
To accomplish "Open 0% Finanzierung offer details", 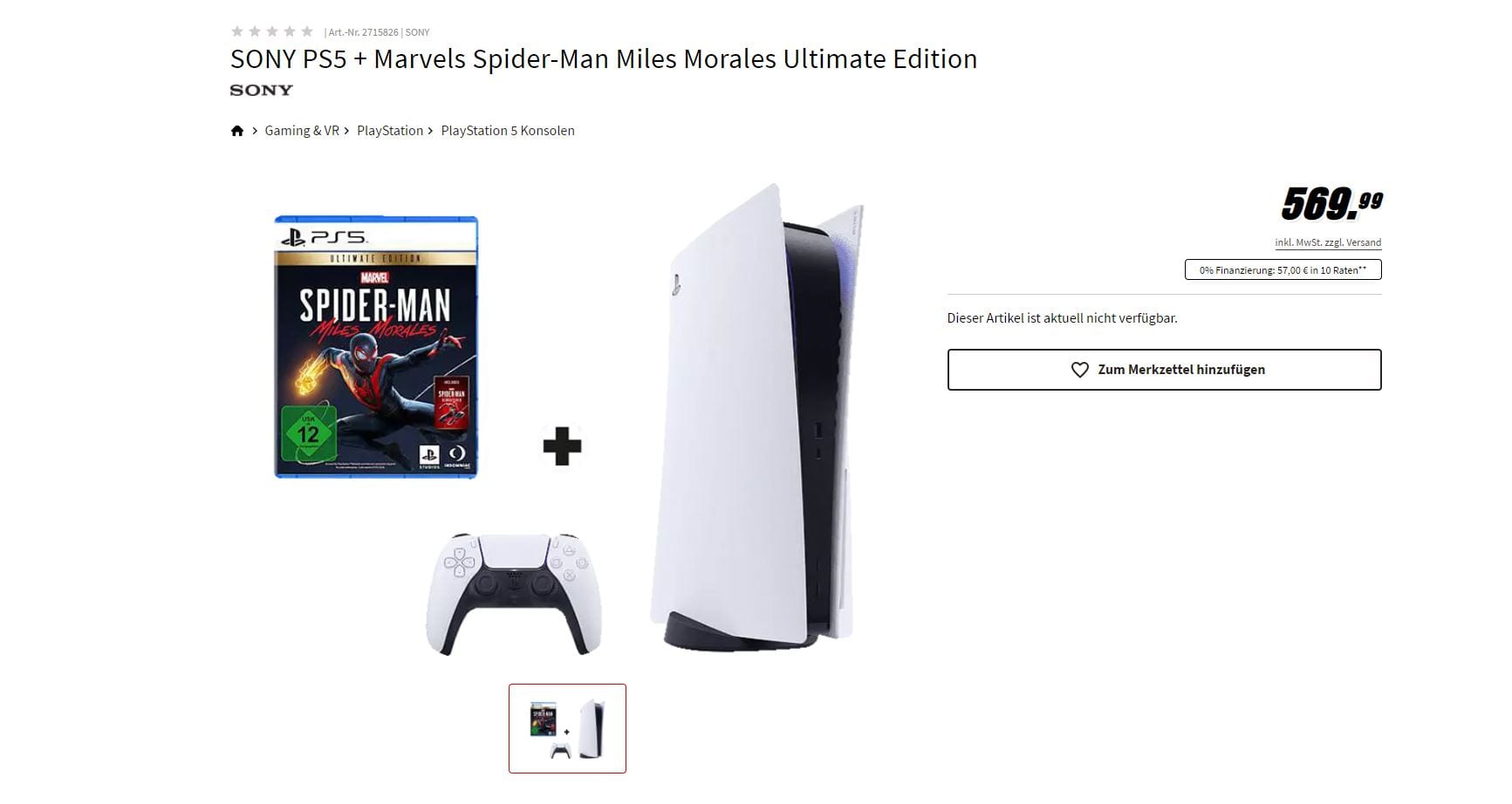I will (1283, 270).
